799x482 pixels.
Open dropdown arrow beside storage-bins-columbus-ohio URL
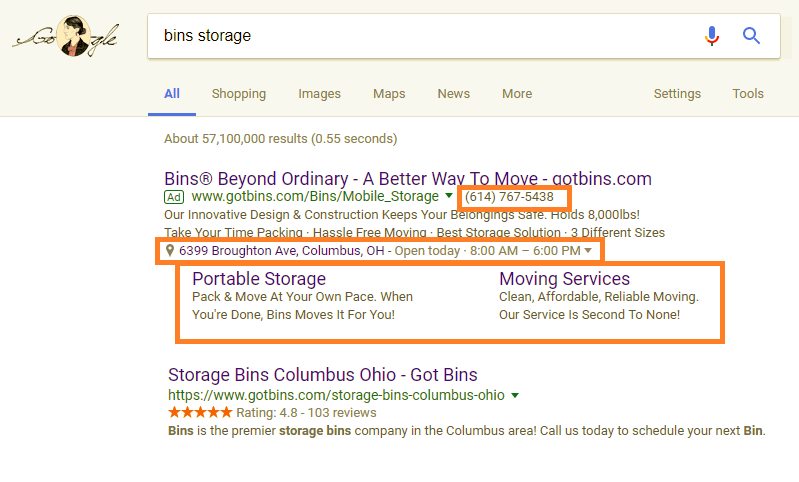tap(515, 395)
